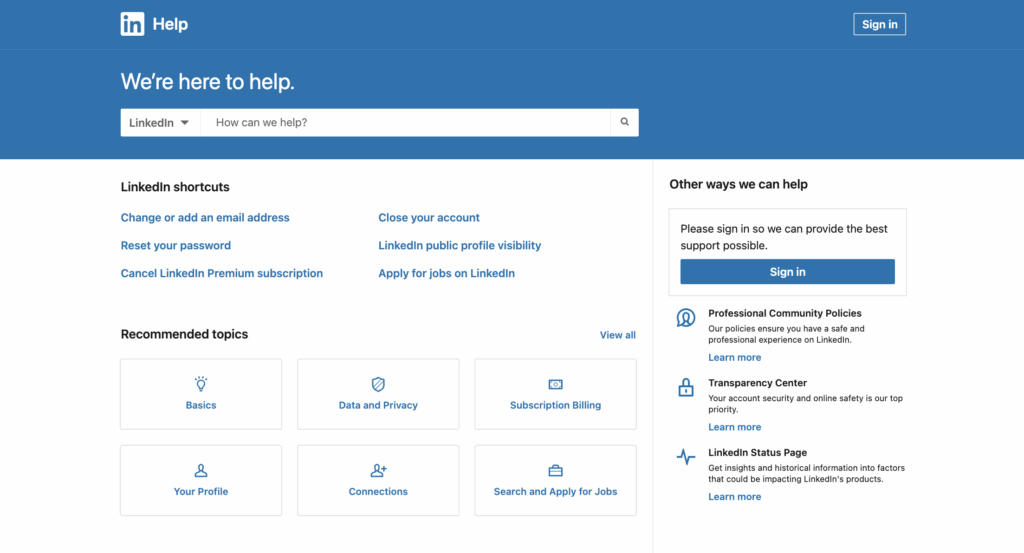Click Learn more under Transparency Center

[734, 427]
